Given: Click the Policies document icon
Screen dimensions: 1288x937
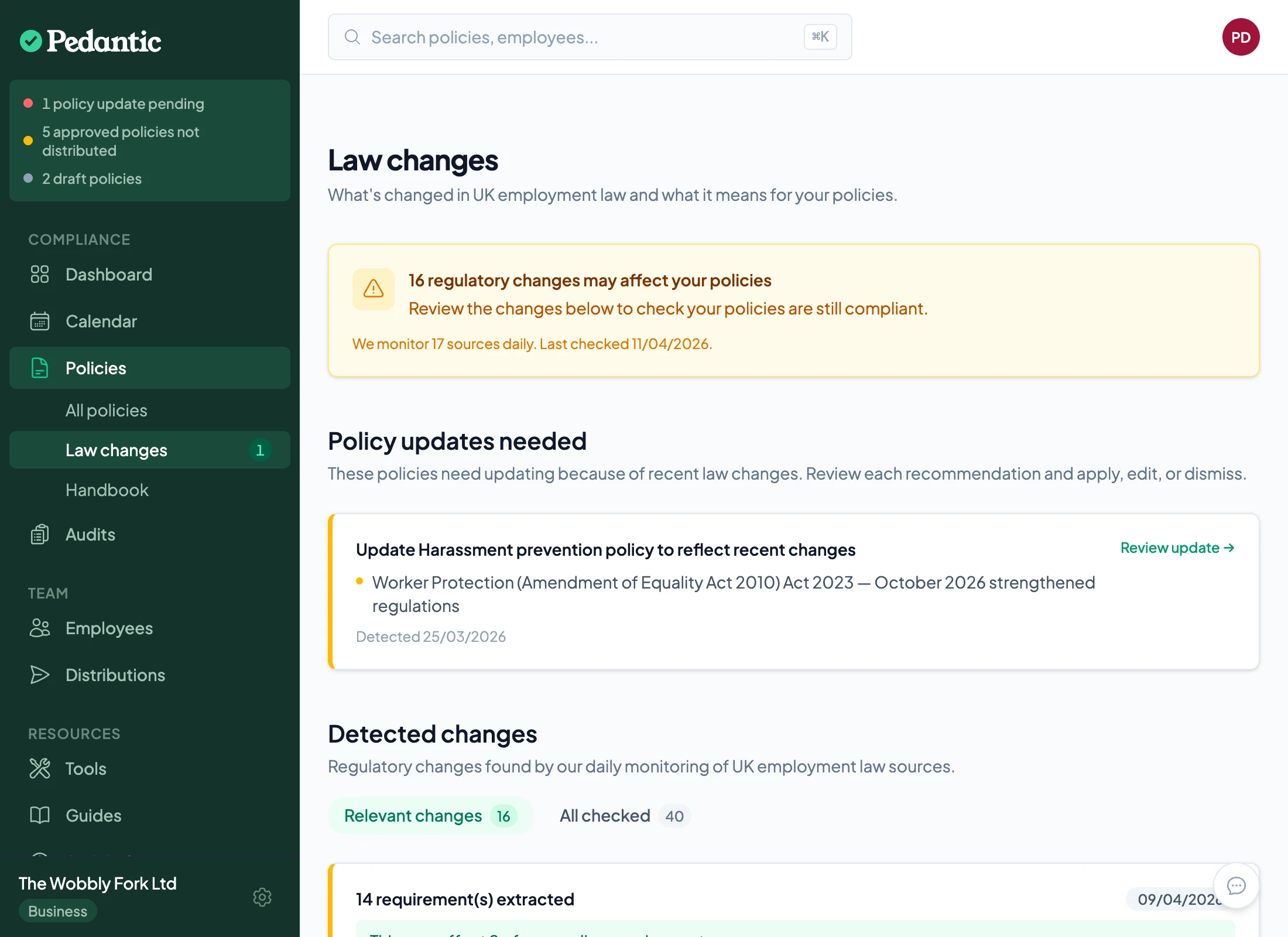Looking at the screenshot, I should click(x=39, y=368).
